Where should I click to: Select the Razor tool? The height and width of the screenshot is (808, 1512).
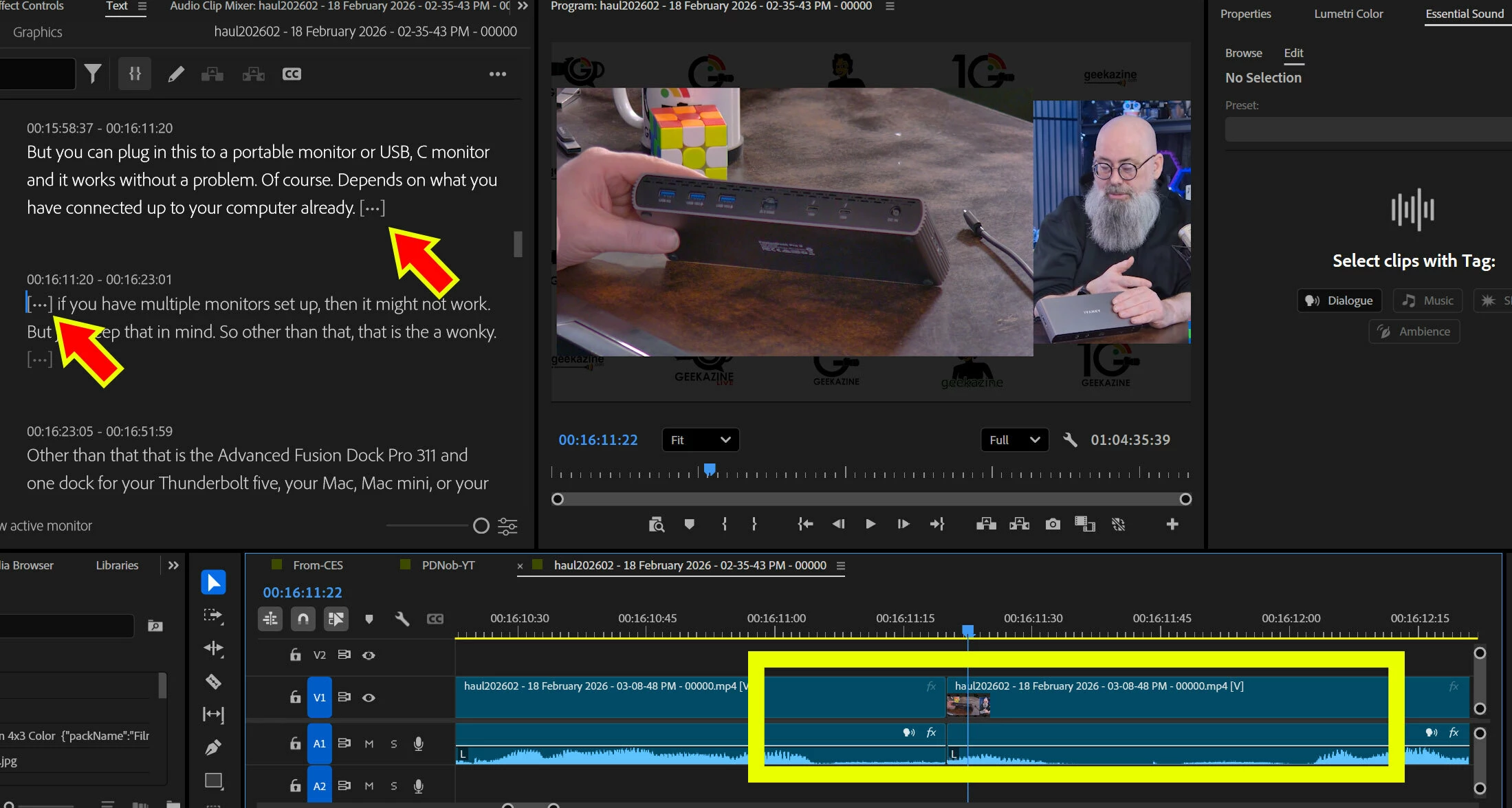[213, 681]
